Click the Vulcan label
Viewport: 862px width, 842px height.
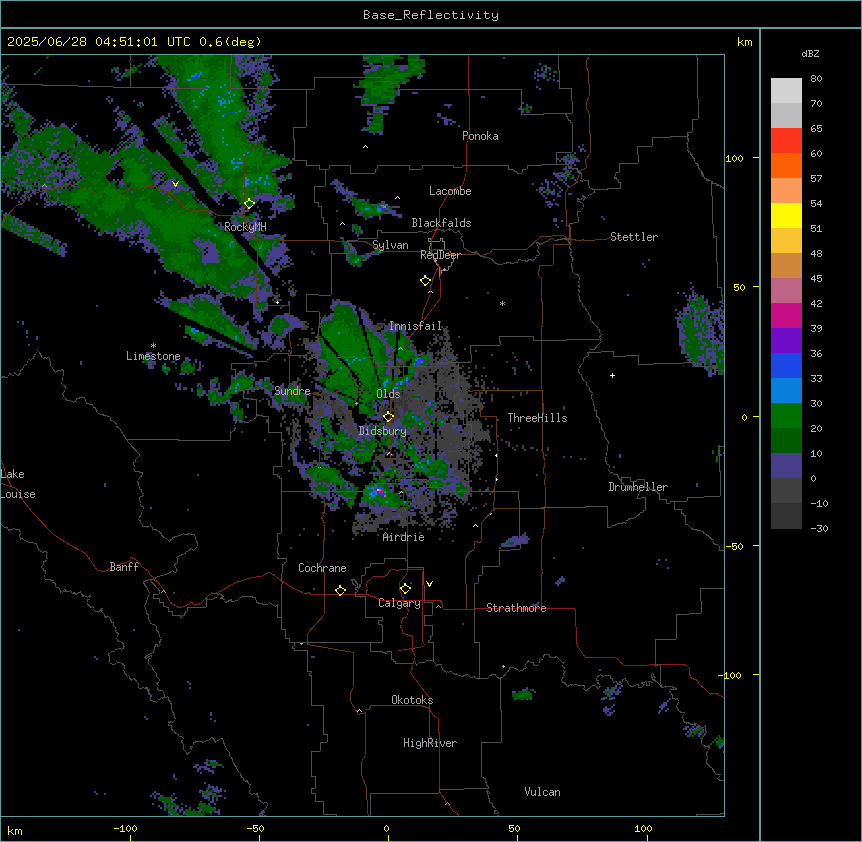[x=543, y=792]
